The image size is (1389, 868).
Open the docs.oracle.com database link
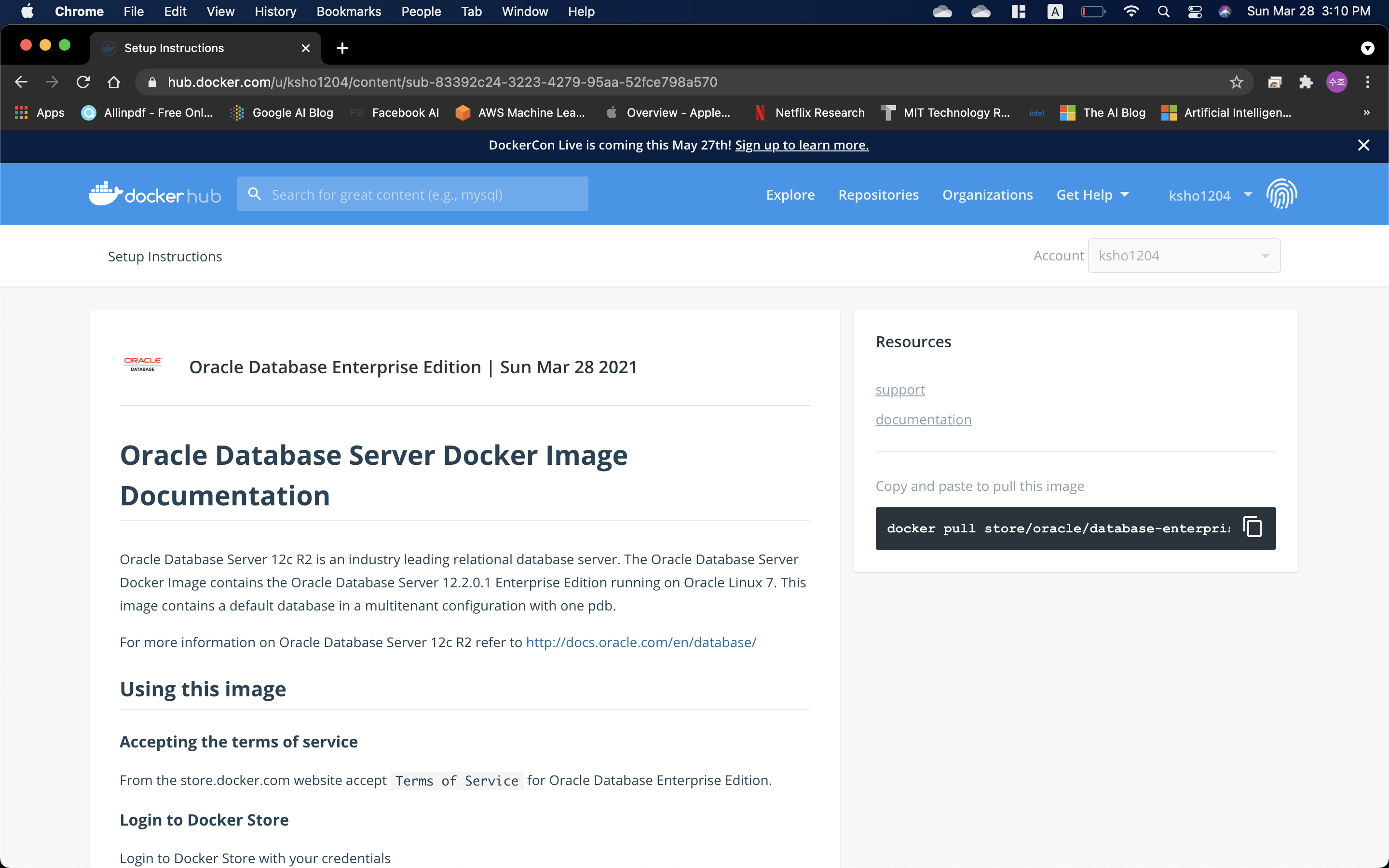641,642
